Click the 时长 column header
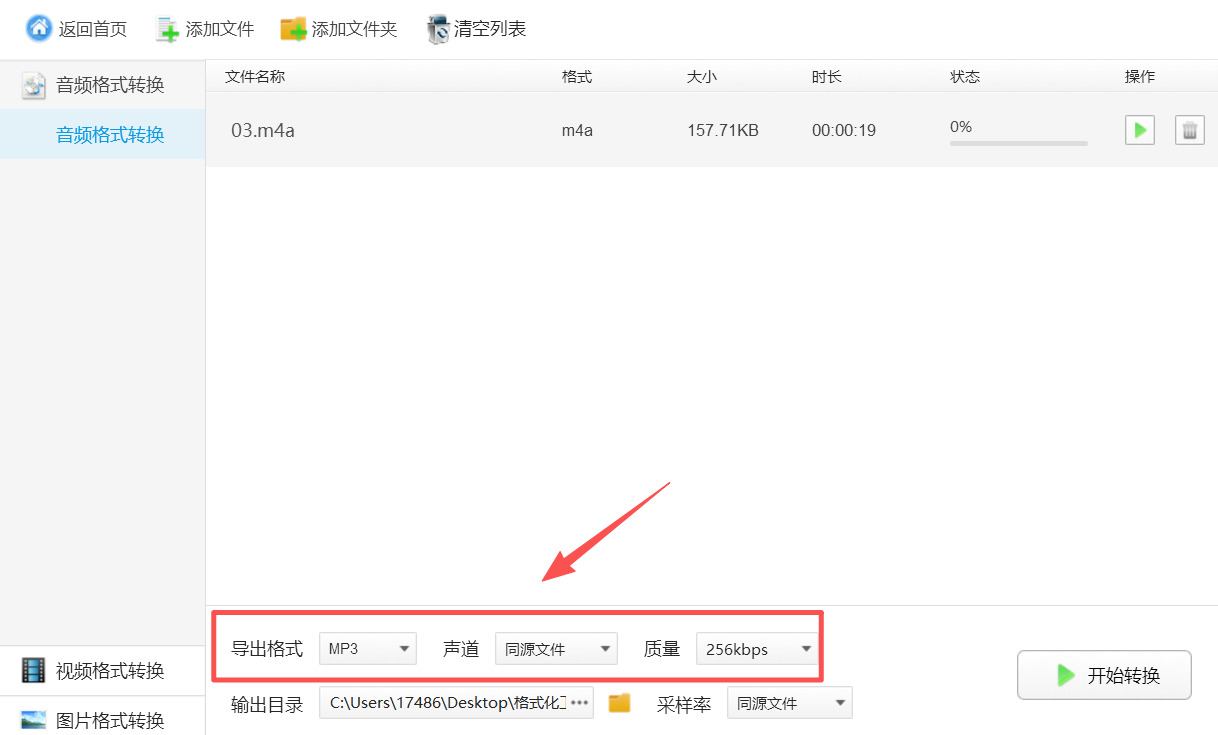 [827, 77]
